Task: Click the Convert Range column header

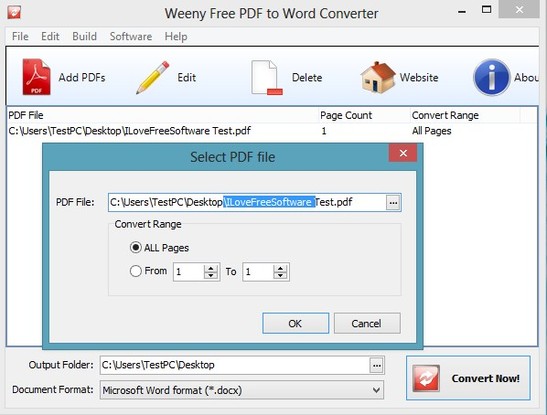Action: coord(465,115)
